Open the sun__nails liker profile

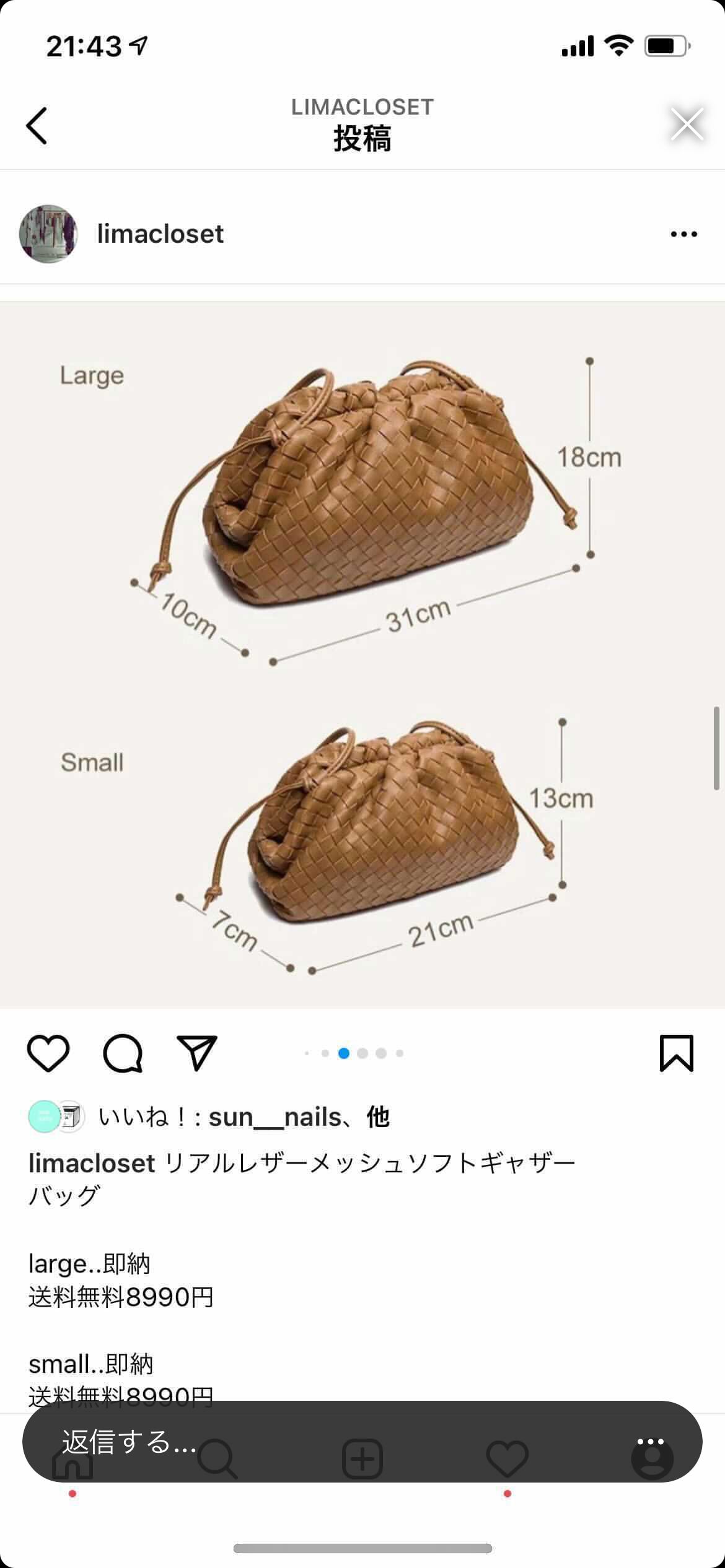(x=275, y=1117)
